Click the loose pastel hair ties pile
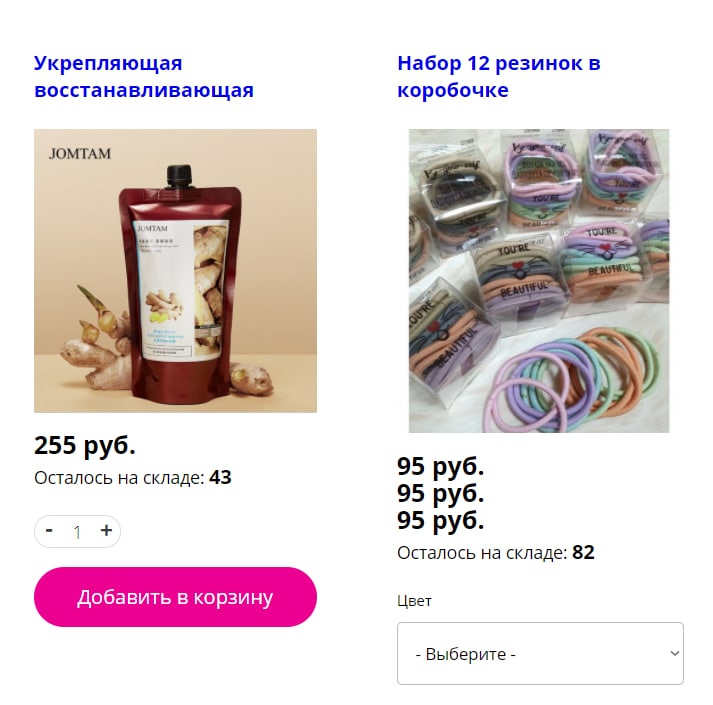This screenshot has width=713, height=705. (x=573, y=380)
